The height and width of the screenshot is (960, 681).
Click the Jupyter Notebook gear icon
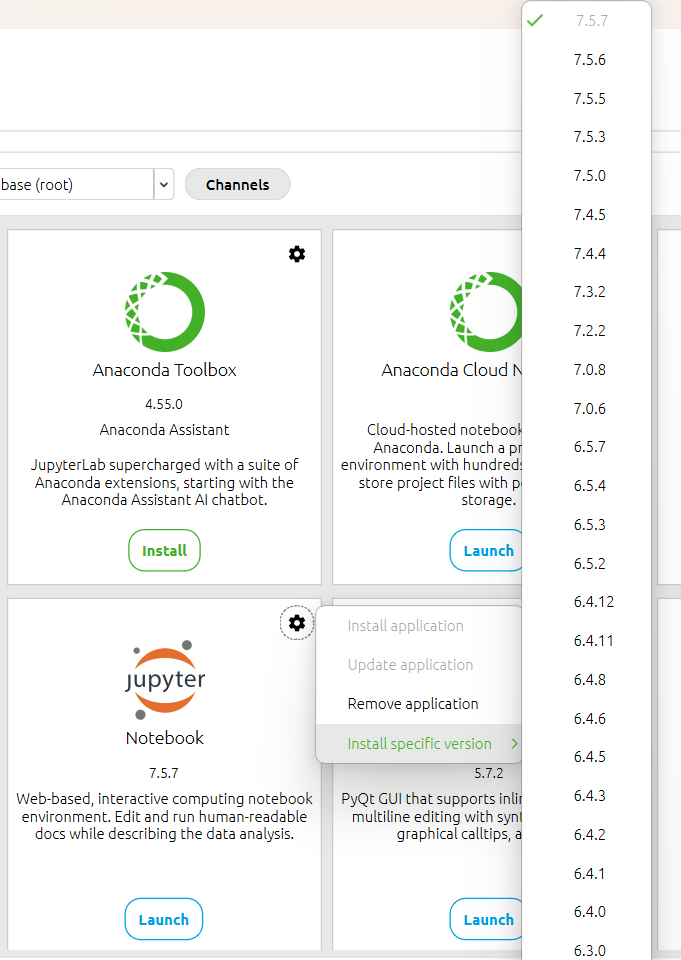[297, 623]
